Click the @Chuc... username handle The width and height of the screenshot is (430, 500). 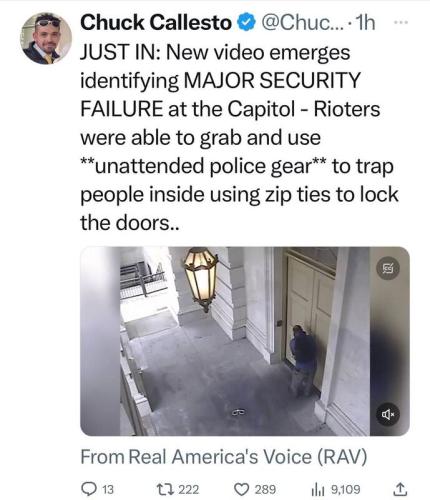pos(302,23)
